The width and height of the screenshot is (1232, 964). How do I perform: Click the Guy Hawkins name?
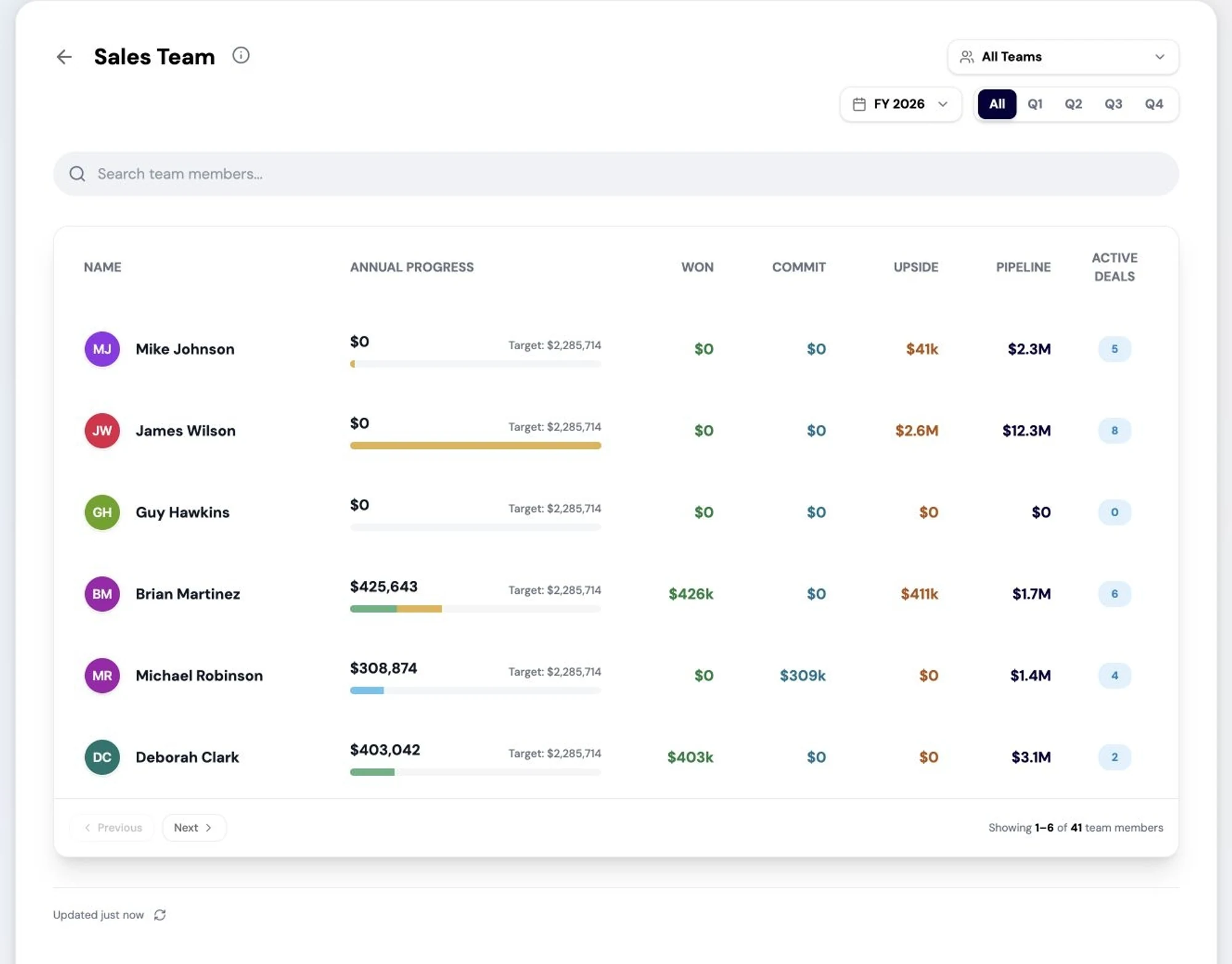coord(182,512)
